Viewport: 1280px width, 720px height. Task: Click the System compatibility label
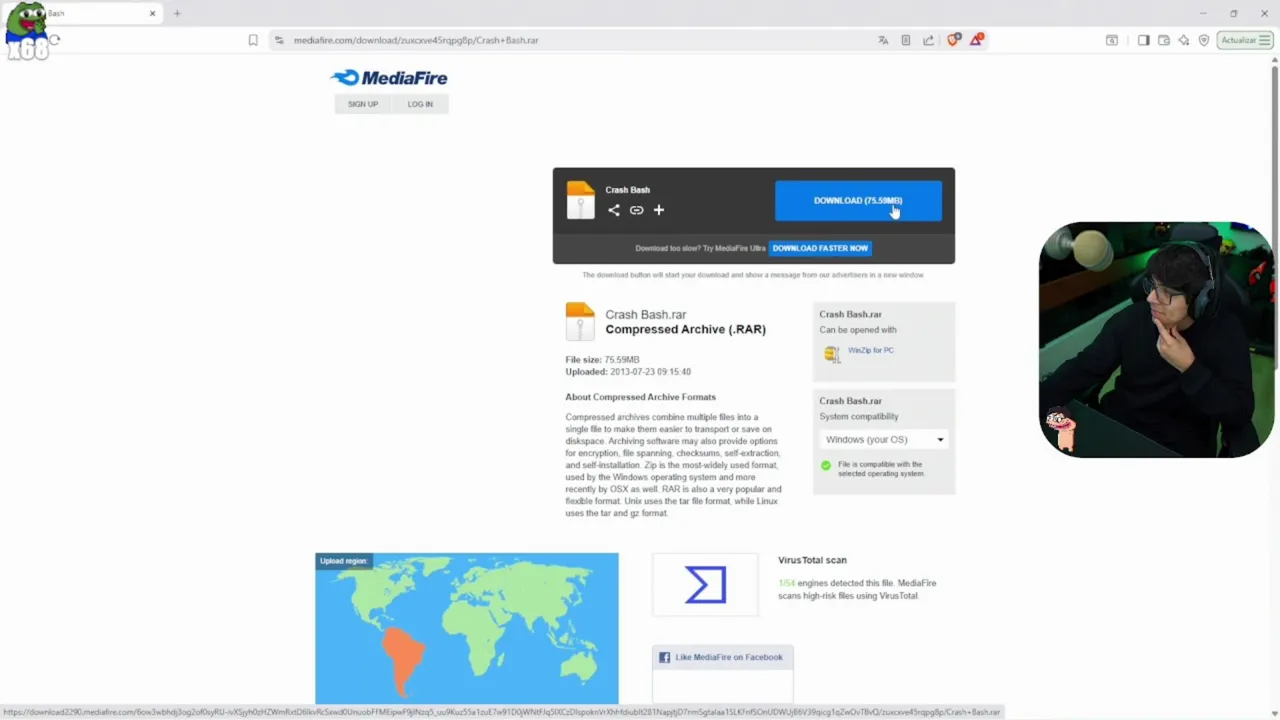point(859,416)
